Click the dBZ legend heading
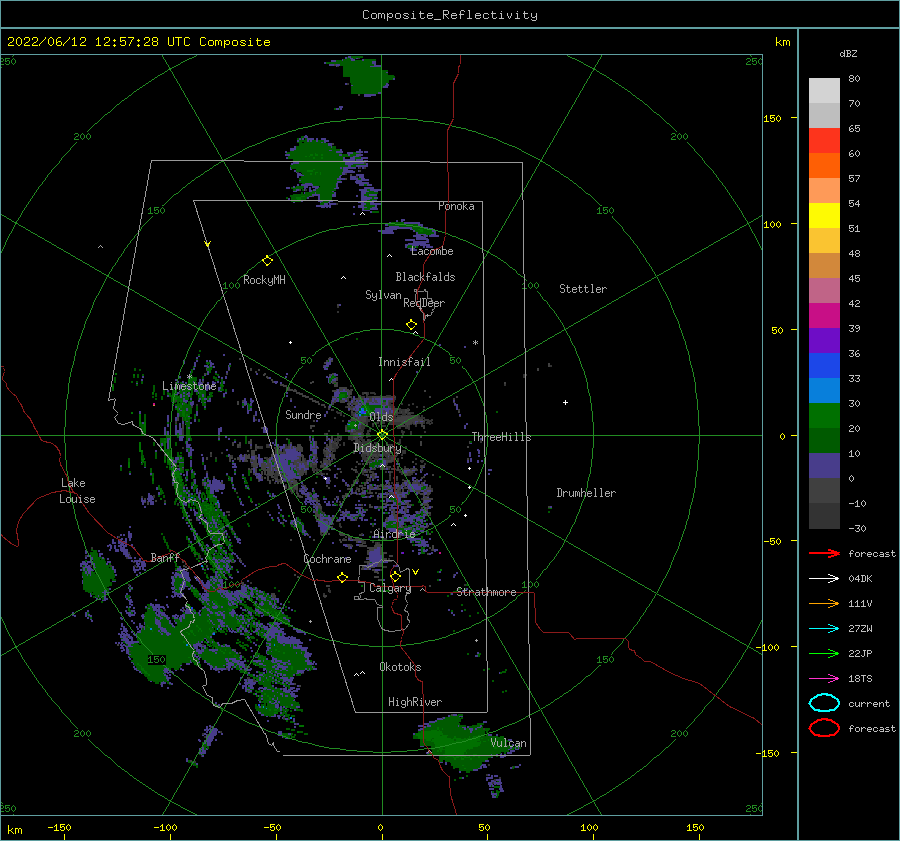Viewport: 900px width, 841px height. [848, 53]
